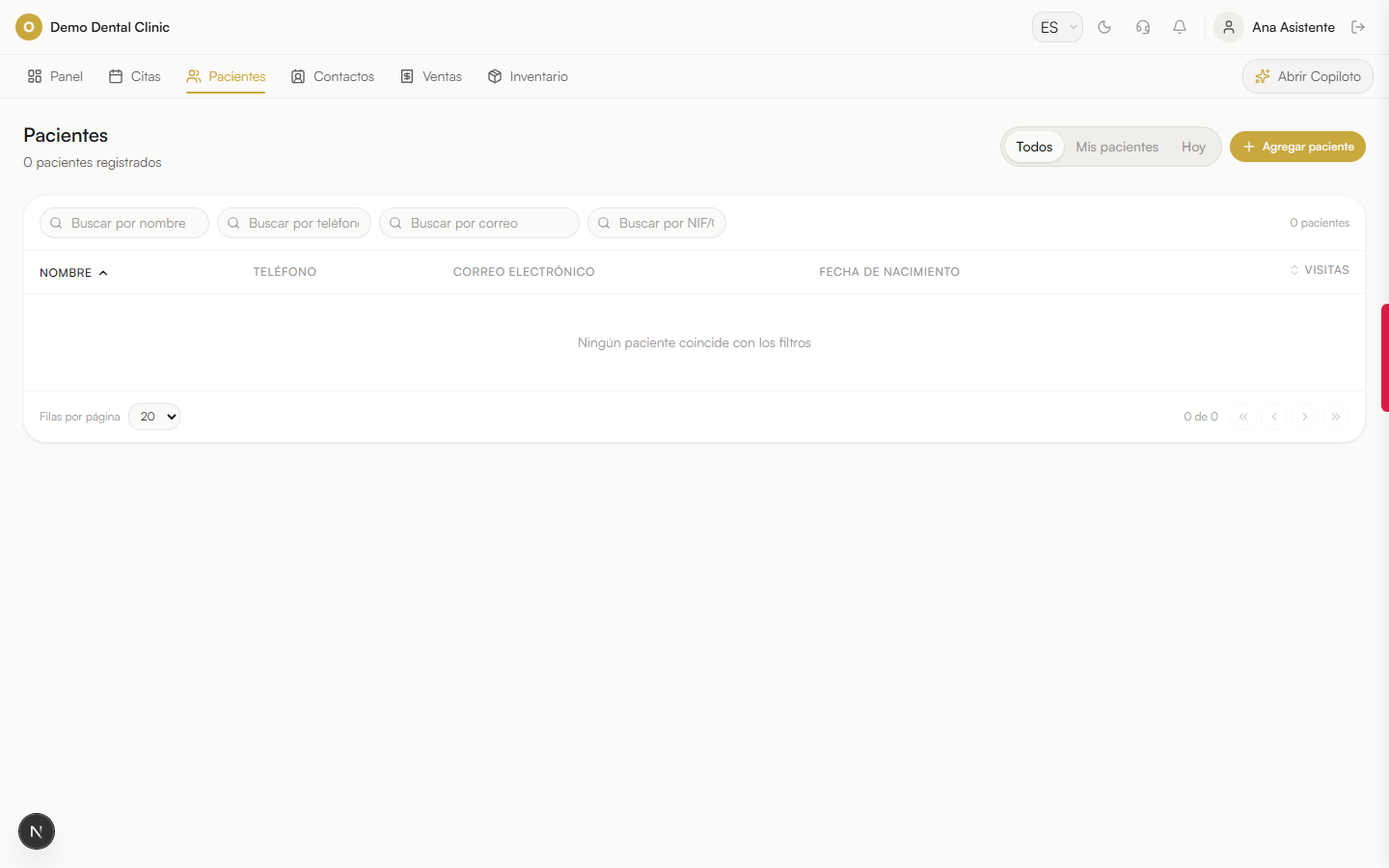Click the logout icon

pyautogui.click(x=1358, y=27)
